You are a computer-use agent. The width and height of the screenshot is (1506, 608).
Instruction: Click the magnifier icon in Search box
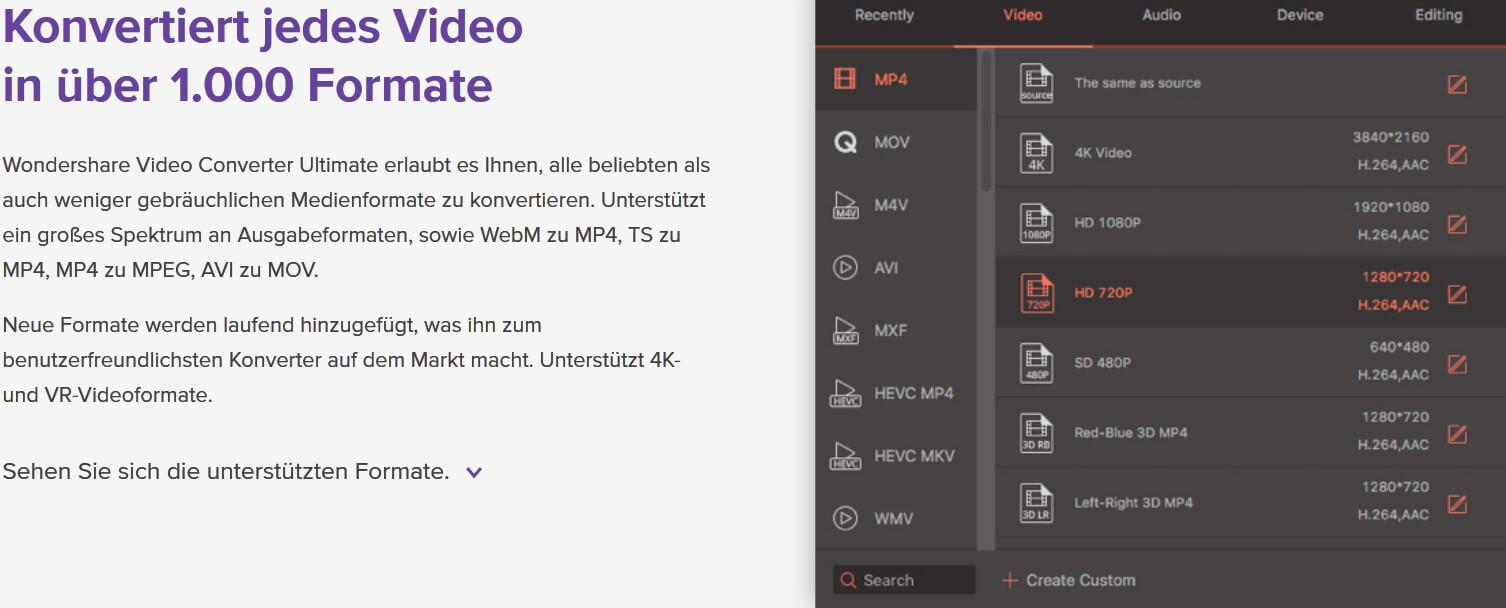pos(848,580)
